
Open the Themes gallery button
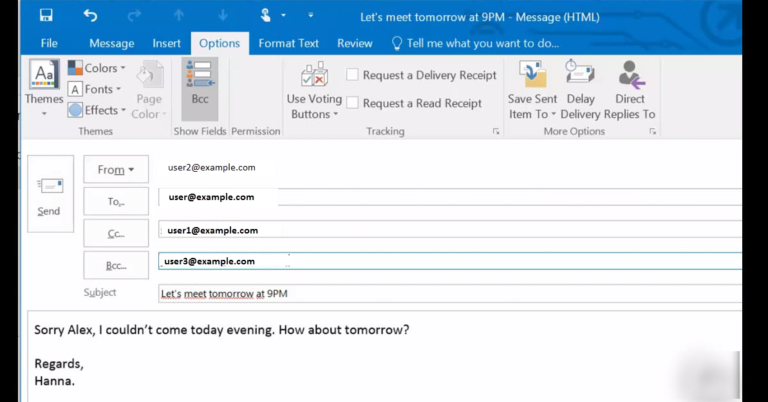(44, 88)
